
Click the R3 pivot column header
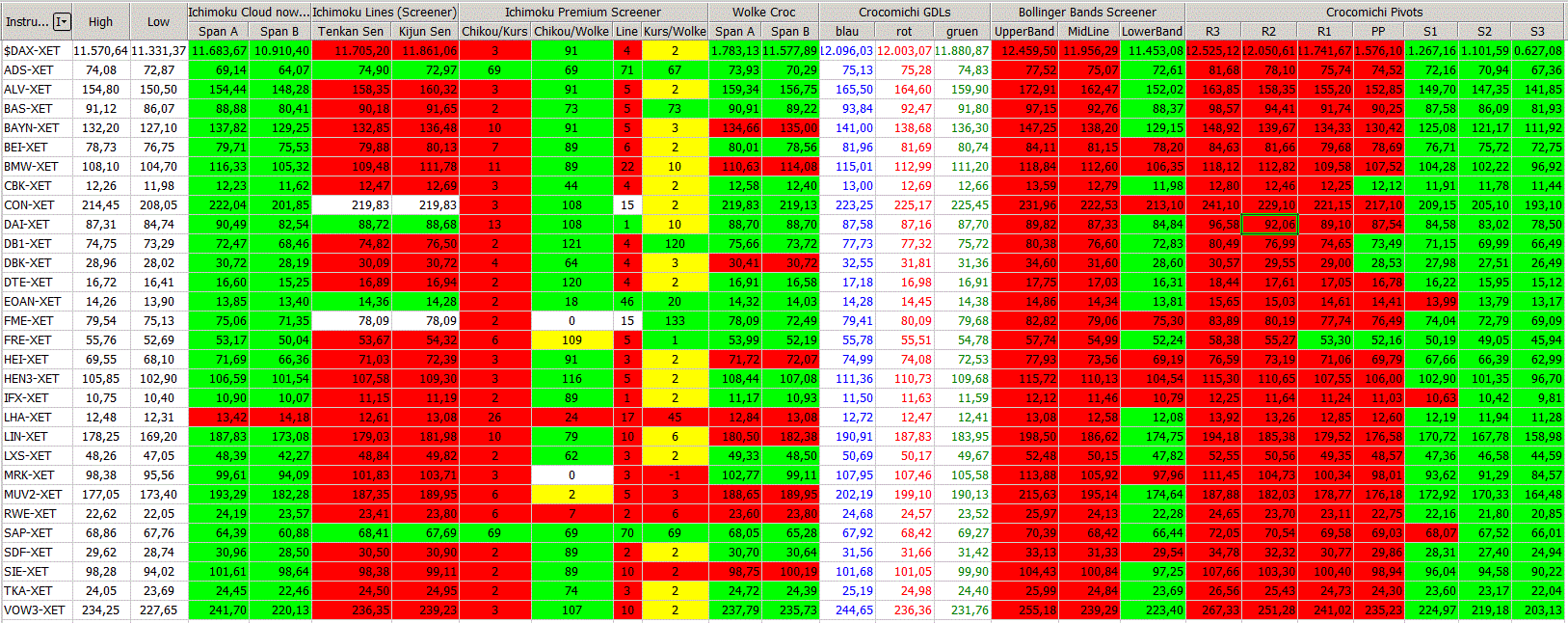[x=1212, y=31]
